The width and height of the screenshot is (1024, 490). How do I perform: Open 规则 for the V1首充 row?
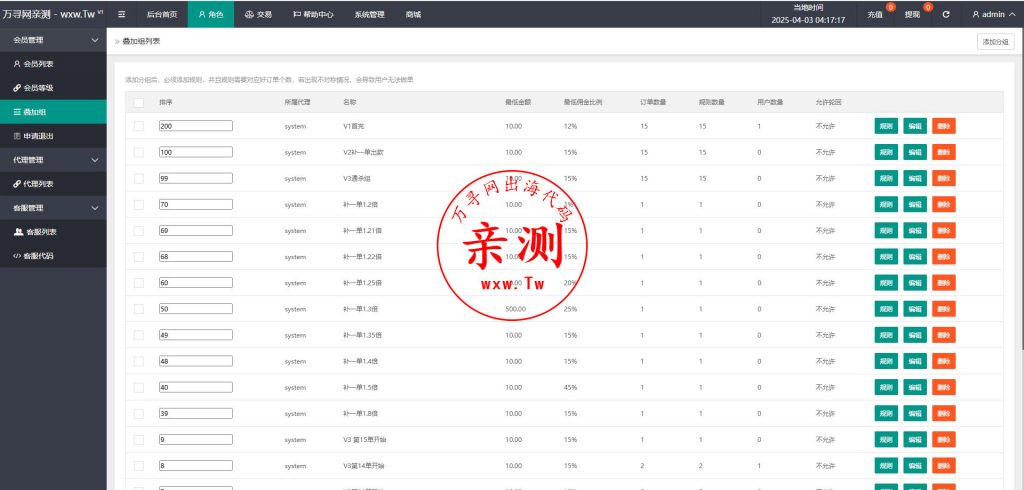[886, 126]
